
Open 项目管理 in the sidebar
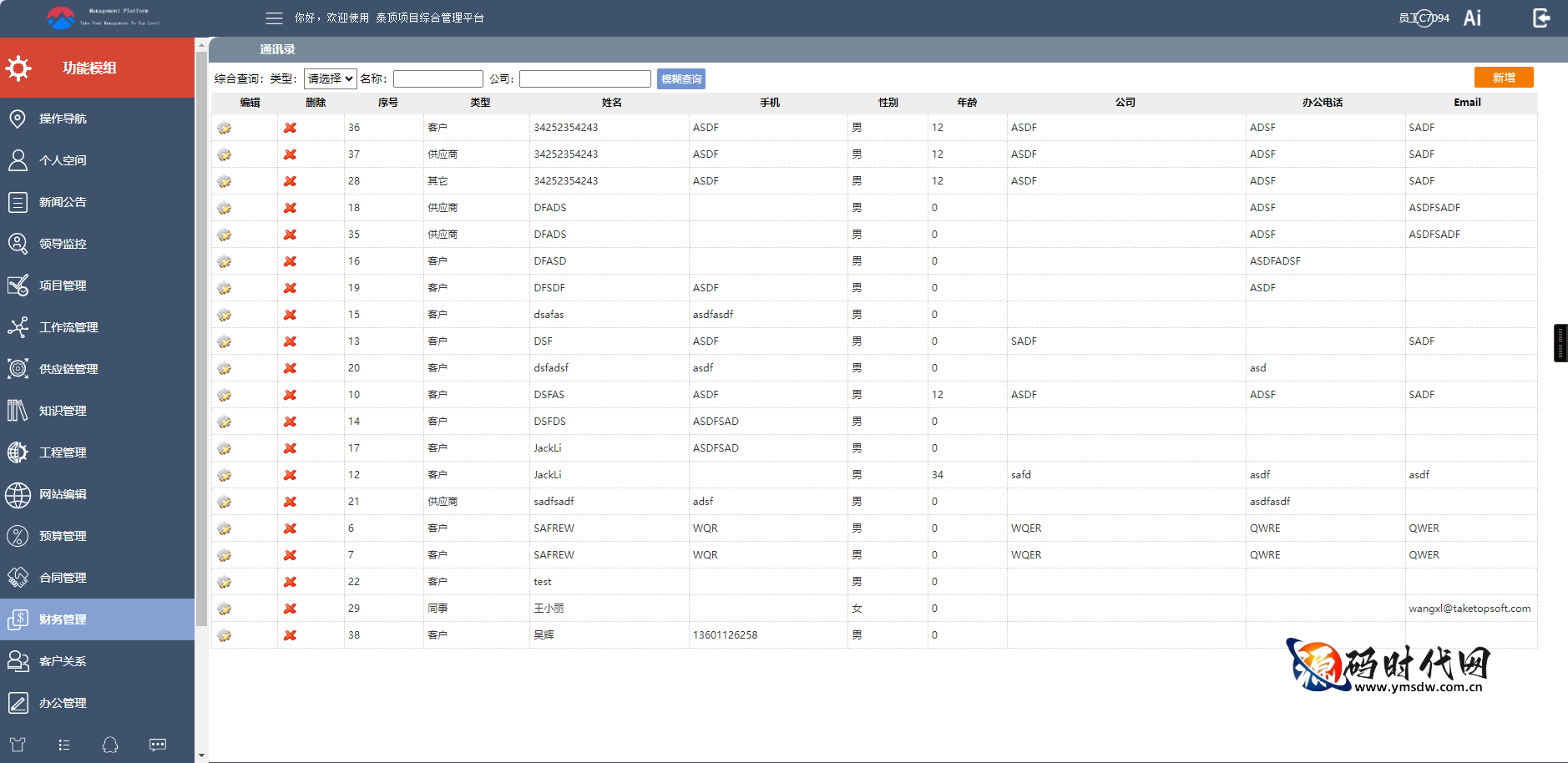point(63,285)
